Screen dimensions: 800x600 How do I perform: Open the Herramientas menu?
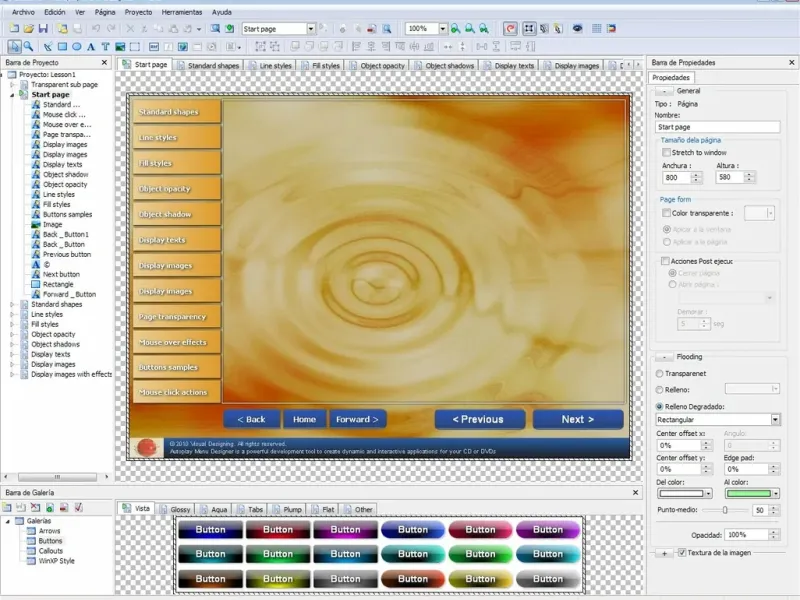[x=181, y=11]
